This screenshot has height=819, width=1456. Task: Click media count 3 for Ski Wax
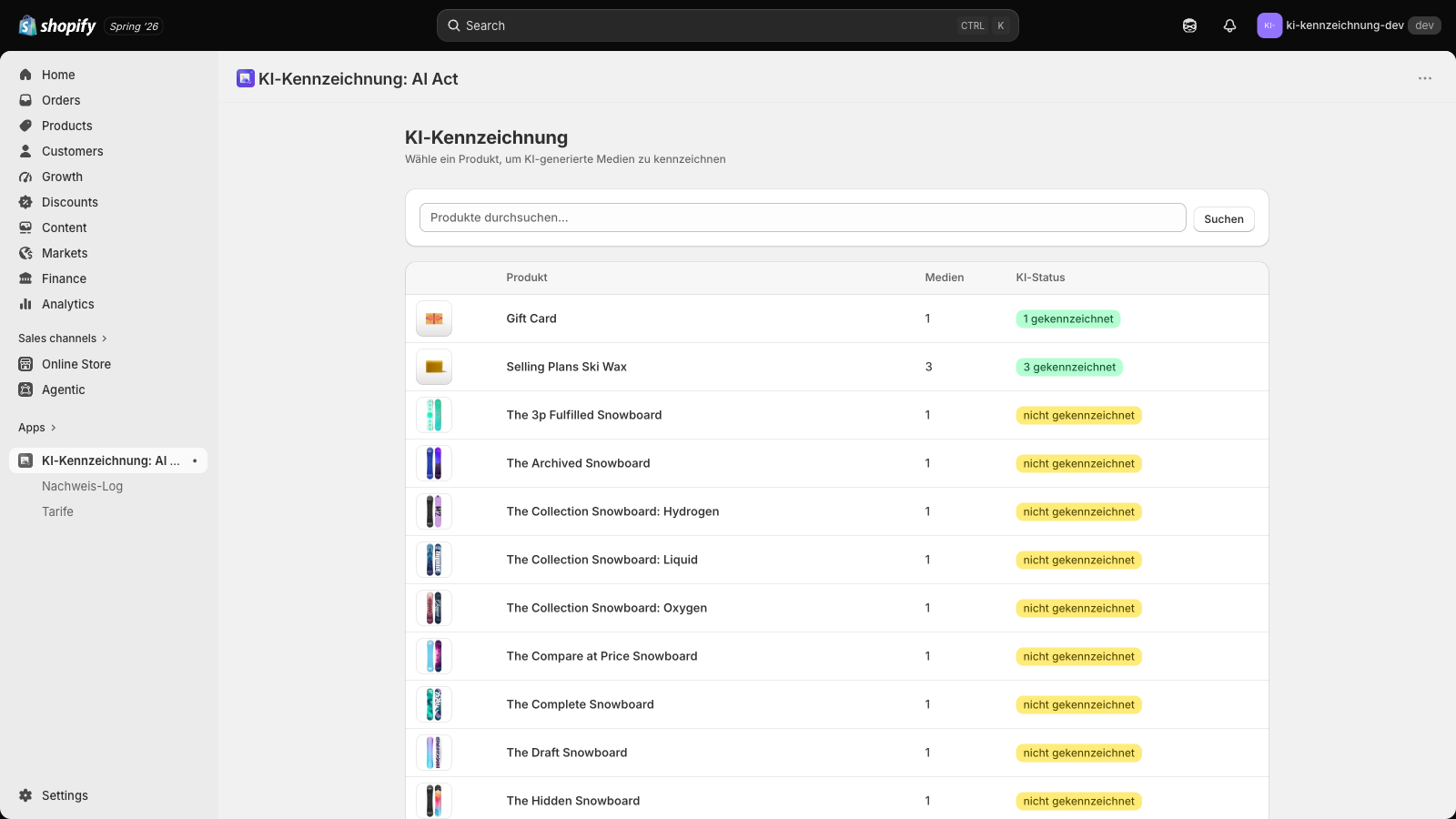(x=928, y=367)
